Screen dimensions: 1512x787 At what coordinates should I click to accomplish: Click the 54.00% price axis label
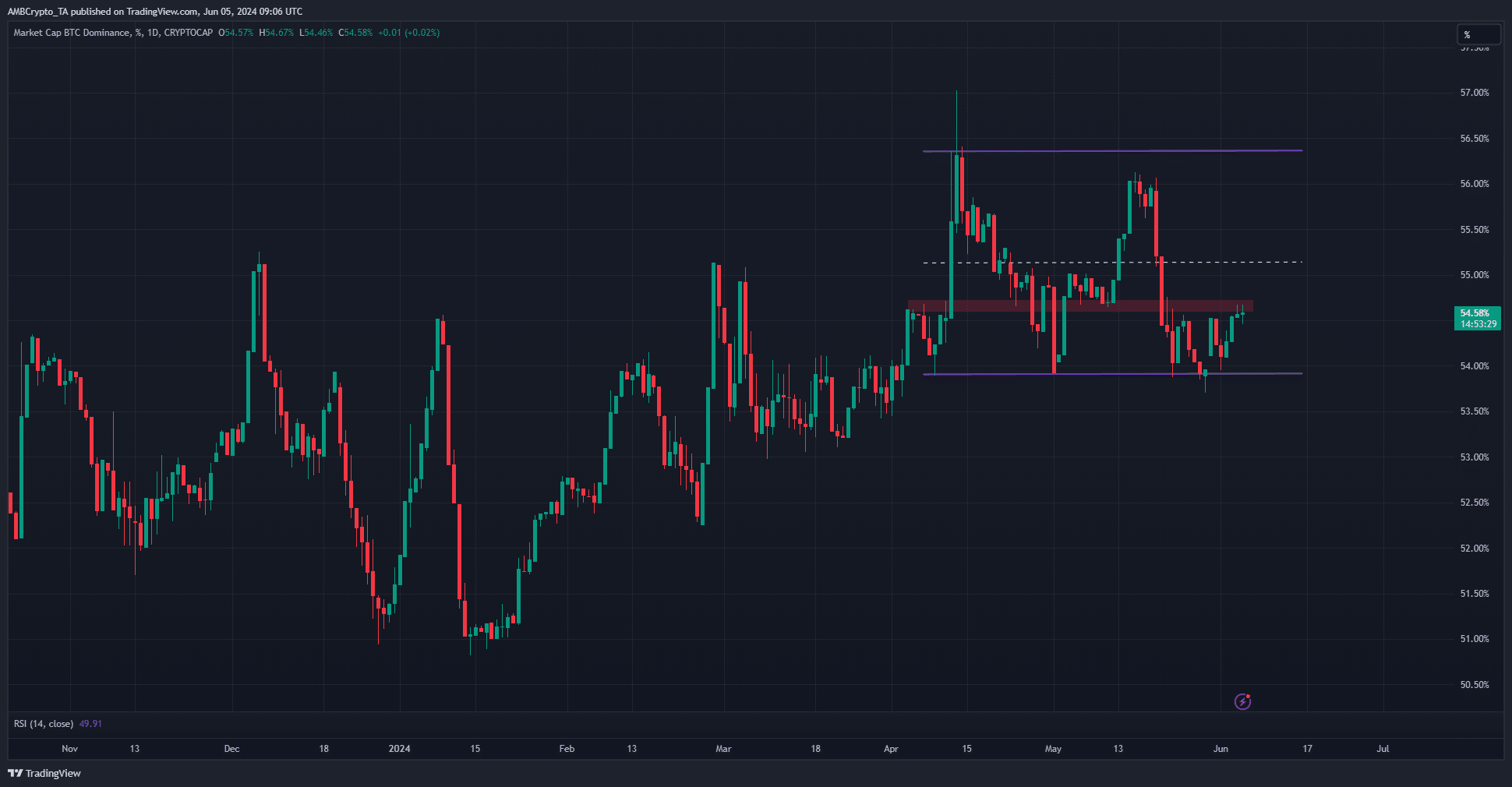(1475, 366)
